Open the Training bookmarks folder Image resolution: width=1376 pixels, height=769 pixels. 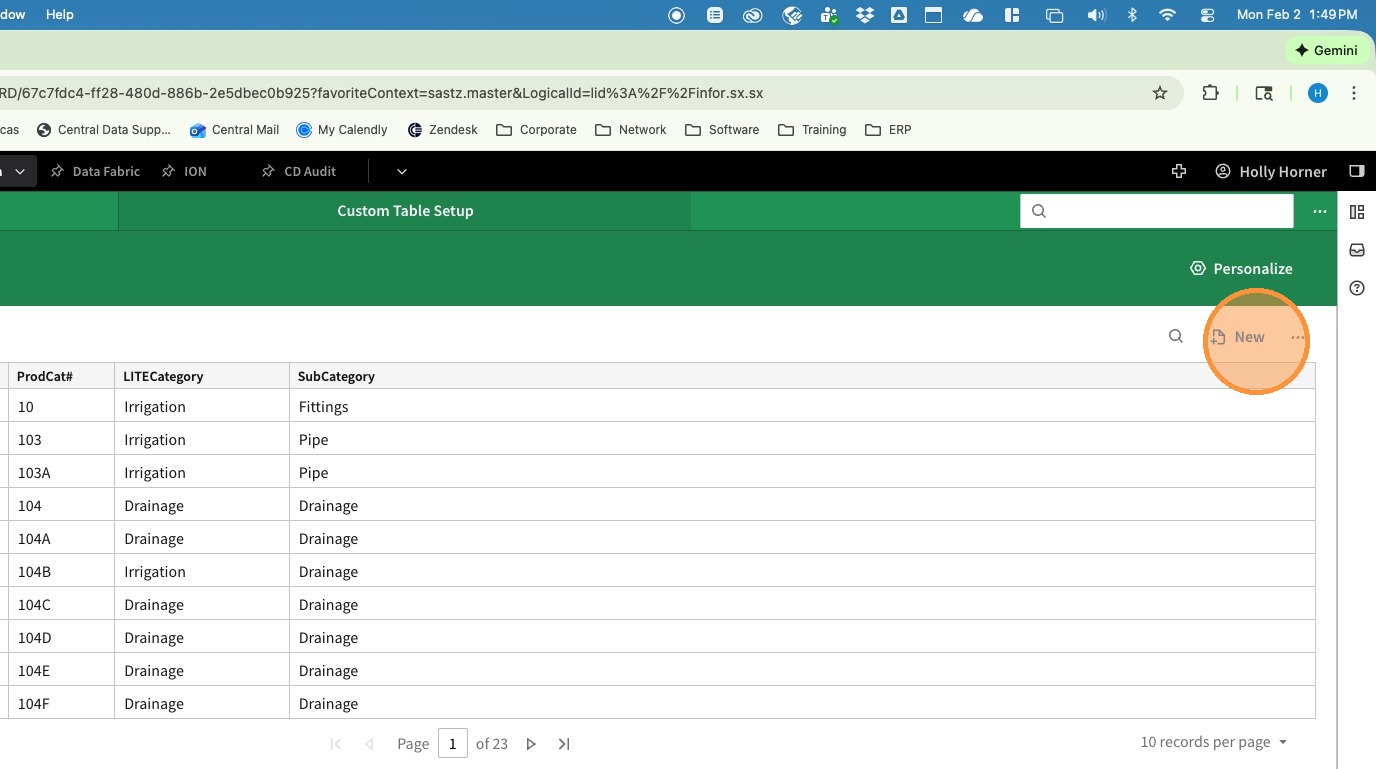click(812, 130)
